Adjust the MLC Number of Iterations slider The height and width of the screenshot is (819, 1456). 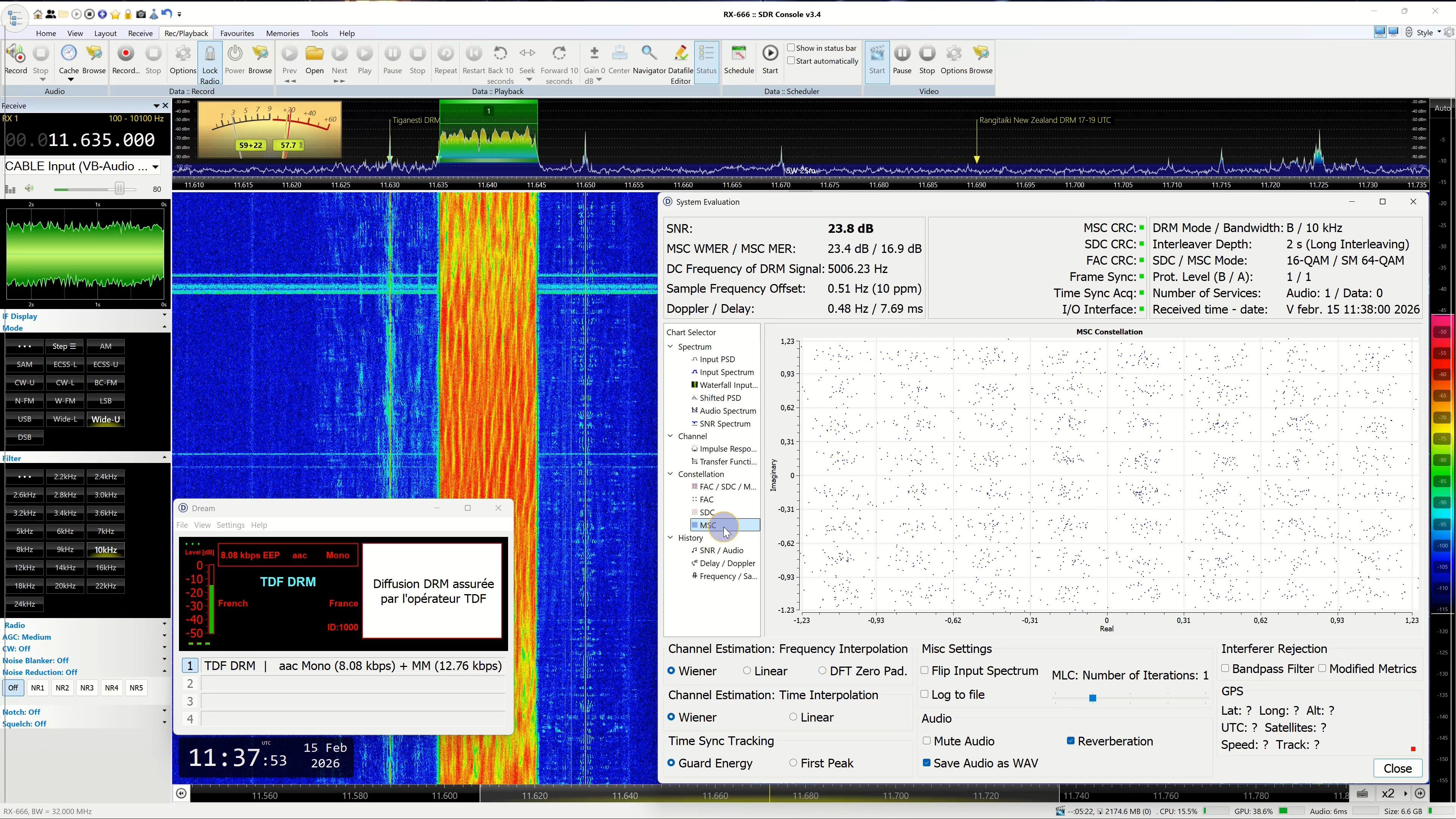[1092, 698]
